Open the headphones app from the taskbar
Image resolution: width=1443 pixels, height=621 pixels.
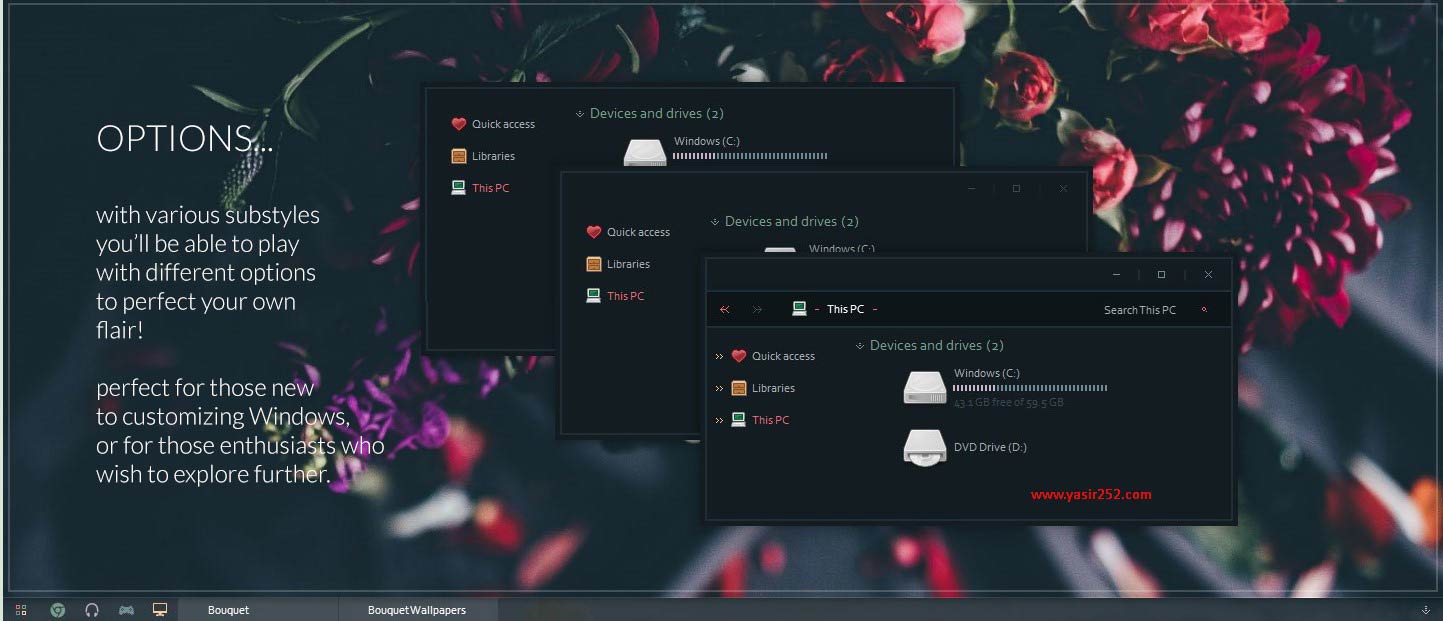click(92, 609)
